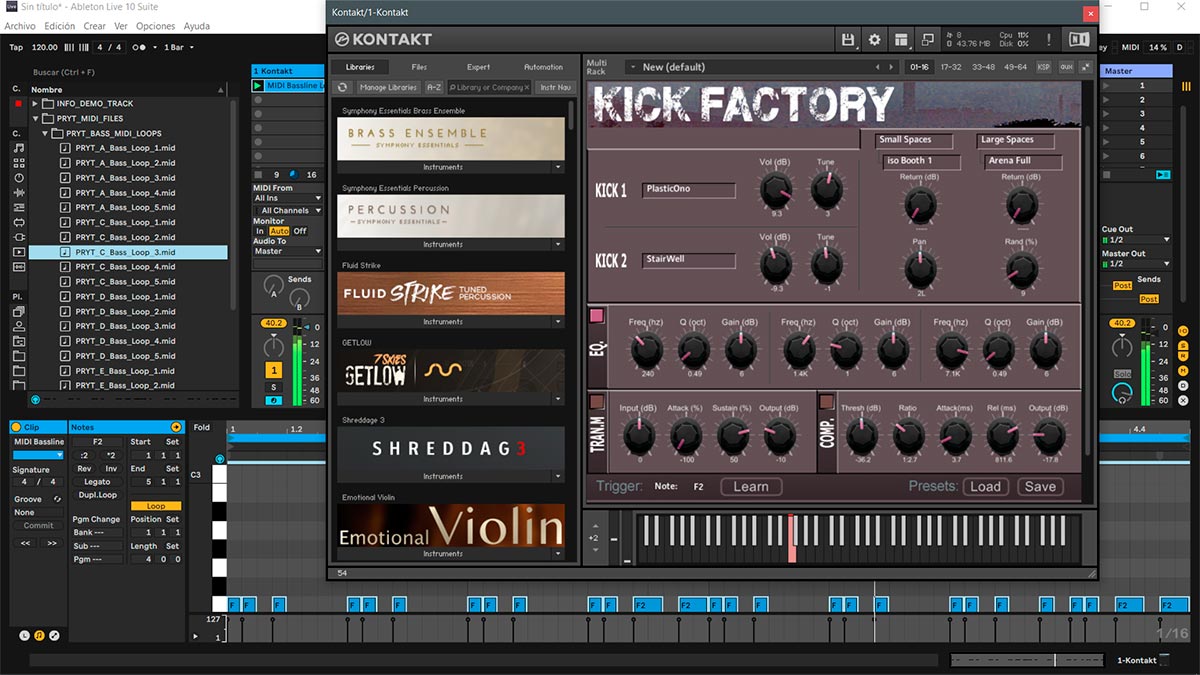Image resolution: width=1200 pixels, height=675 pixels.
Task: Switch to Kontakt Automation tab
Action: pos(543,67)
